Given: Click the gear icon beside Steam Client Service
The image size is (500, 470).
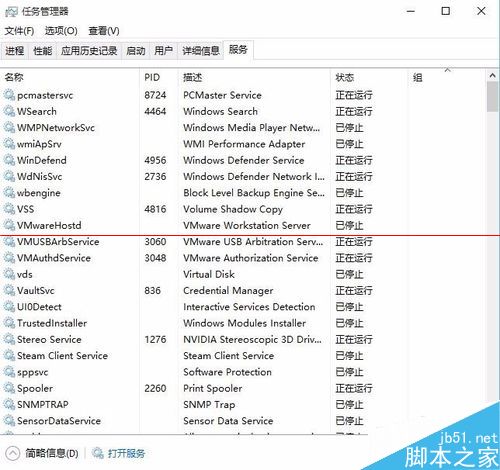Looking at the screenshot, I should [x=9, y=356].
